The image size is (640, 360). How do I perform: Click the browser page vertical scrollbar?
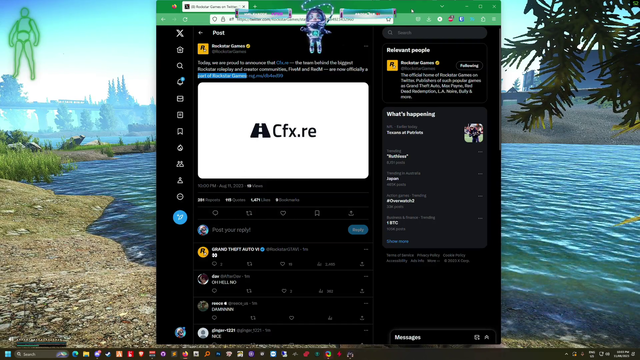500,90
